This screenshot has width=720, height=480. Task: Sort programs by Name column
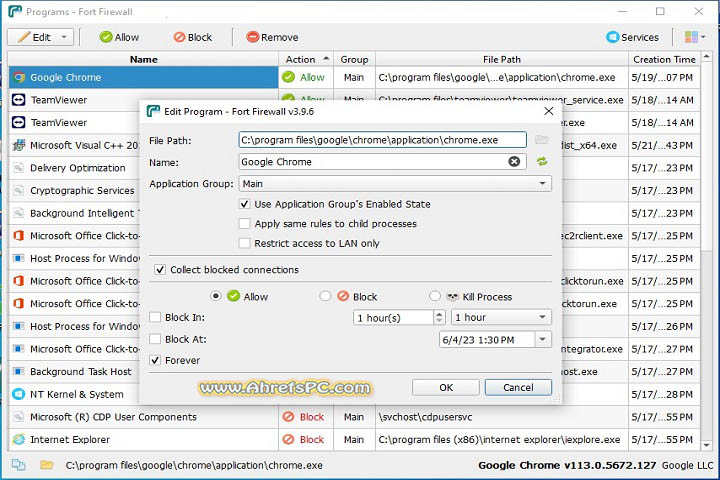[x=143, y=59]
